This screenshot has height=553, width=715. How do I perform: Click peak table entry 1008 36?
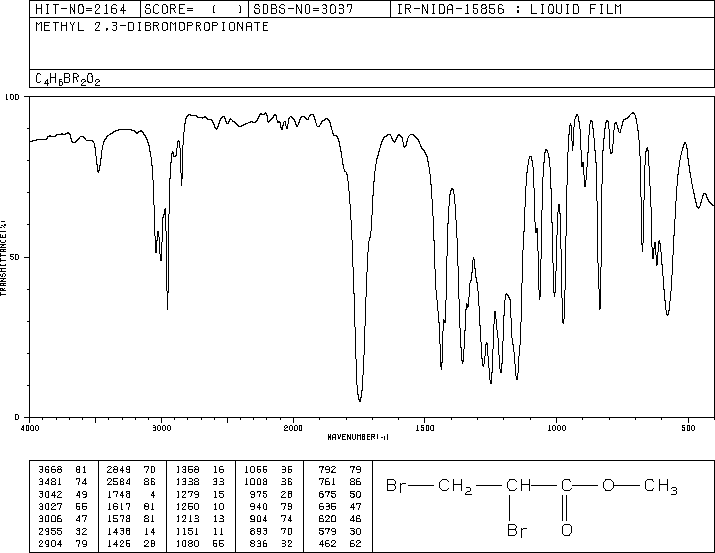268,482
